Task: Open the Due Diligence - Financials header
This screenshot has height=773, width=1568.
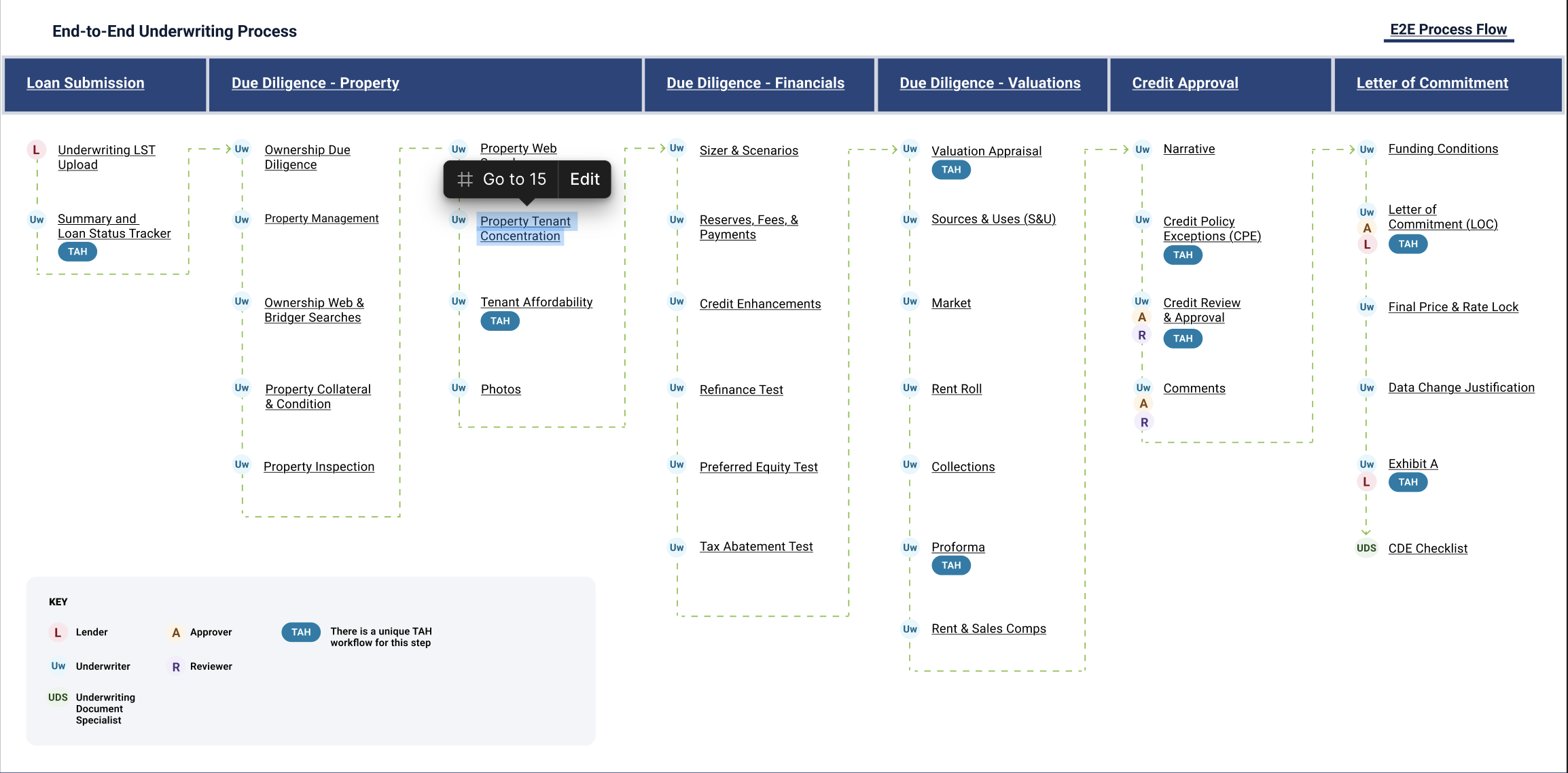Action: coord(755,83)
